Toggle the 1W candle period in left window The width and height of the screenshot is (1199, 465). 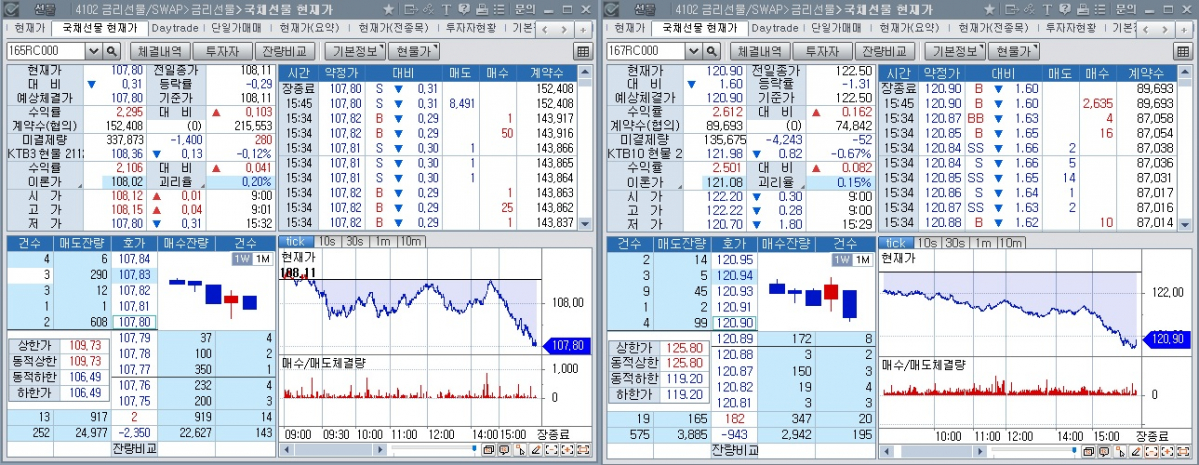click(x=242, y=259)
